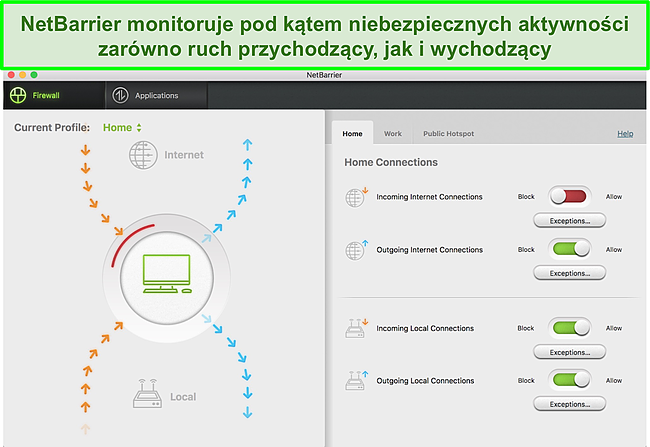Select the Work profile tab

(x=393, y=134)
